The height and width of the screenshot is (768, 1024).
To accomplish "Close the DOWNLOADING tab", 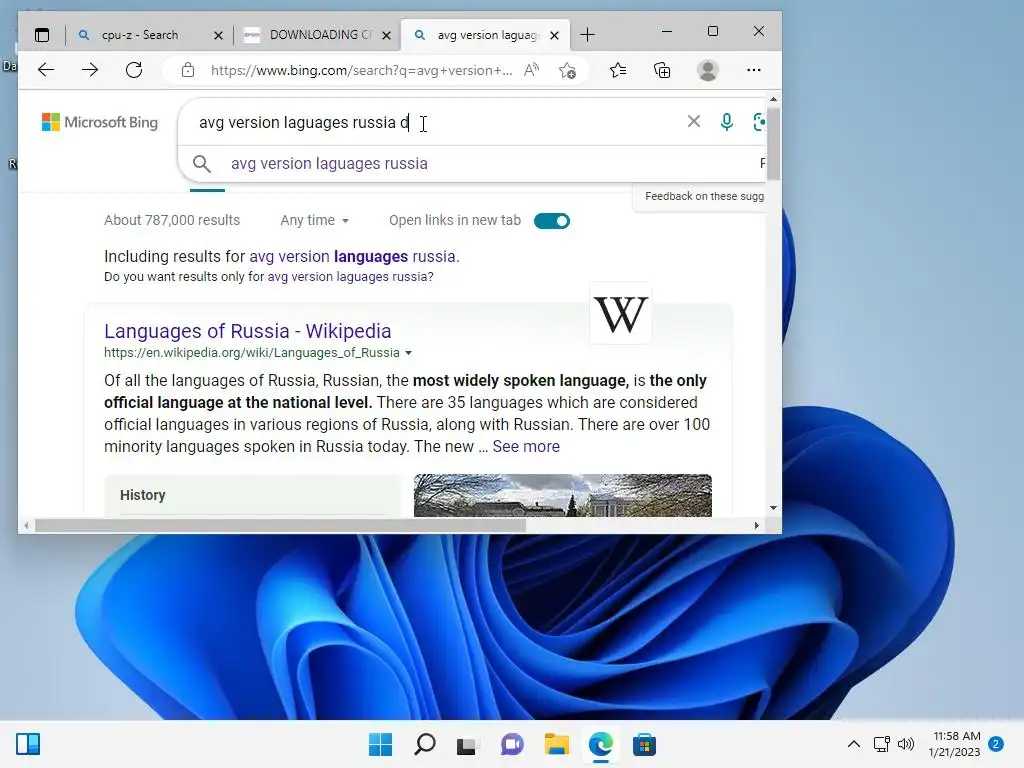I will click(x=387, y=35).
